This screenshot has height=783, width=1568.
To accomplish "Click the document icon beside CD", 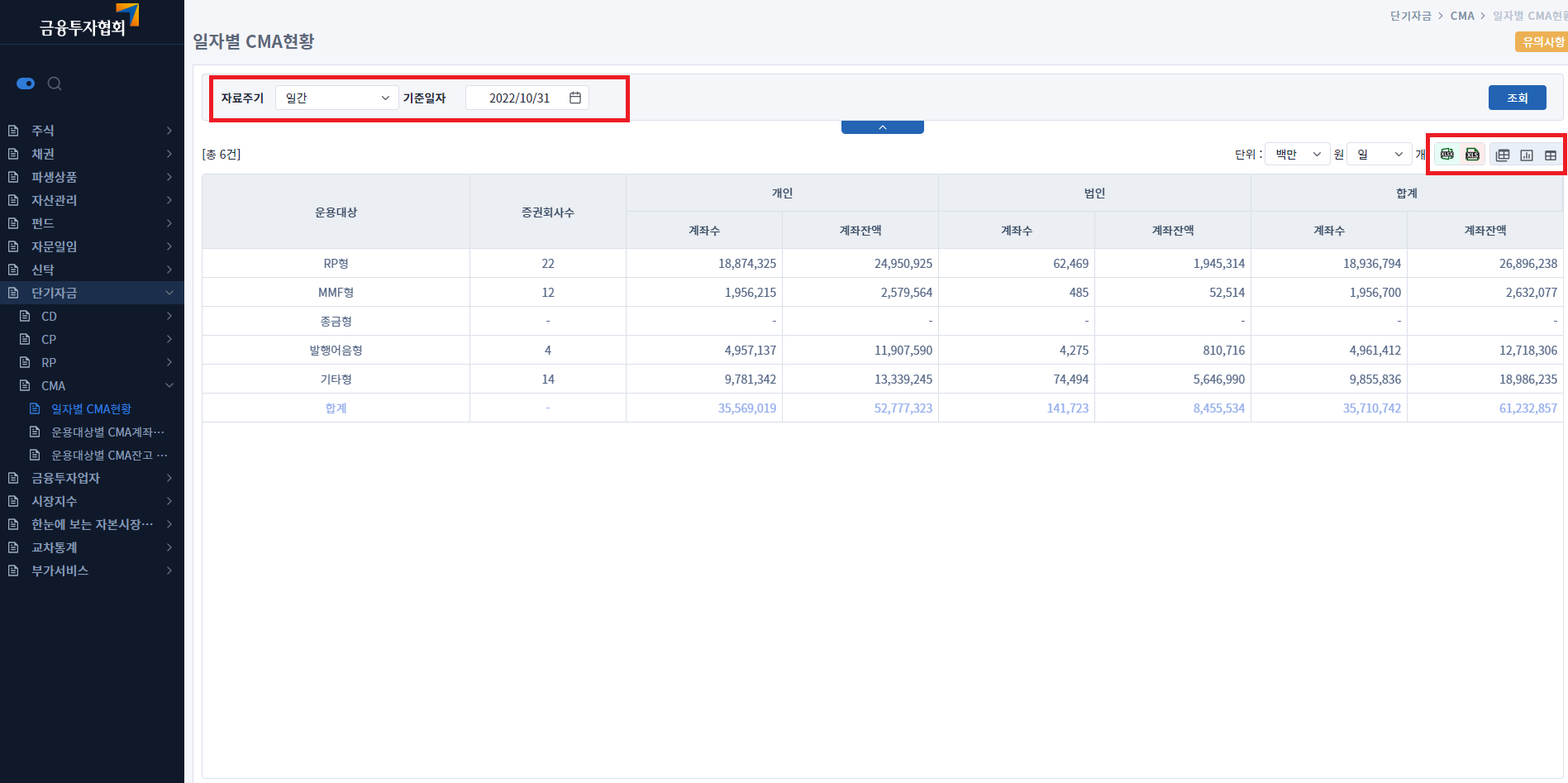I will pyautogui.click(x=25, y=316).
